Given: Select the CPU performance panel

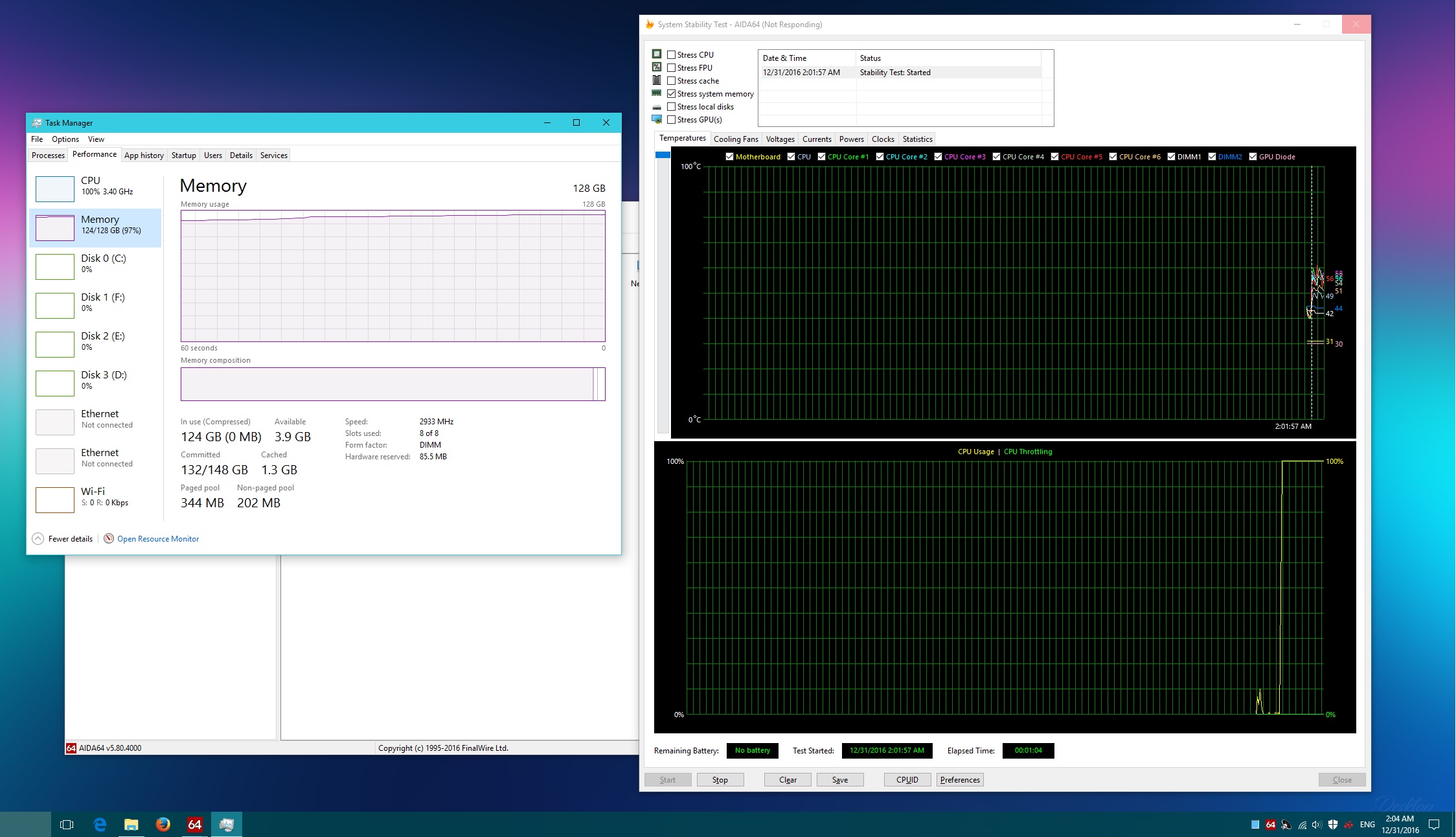Looking at the screenshot, I should click(x=96, y=189).
